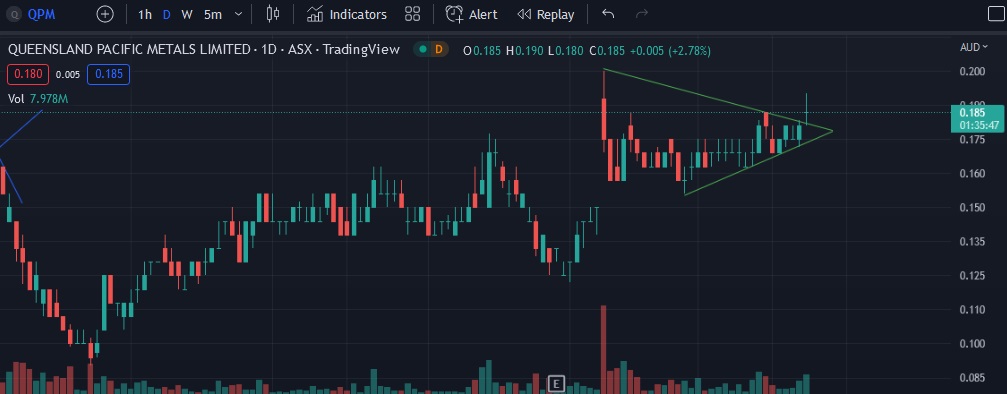Create a new Alert
1007x394 pixels.
(472, 14)
